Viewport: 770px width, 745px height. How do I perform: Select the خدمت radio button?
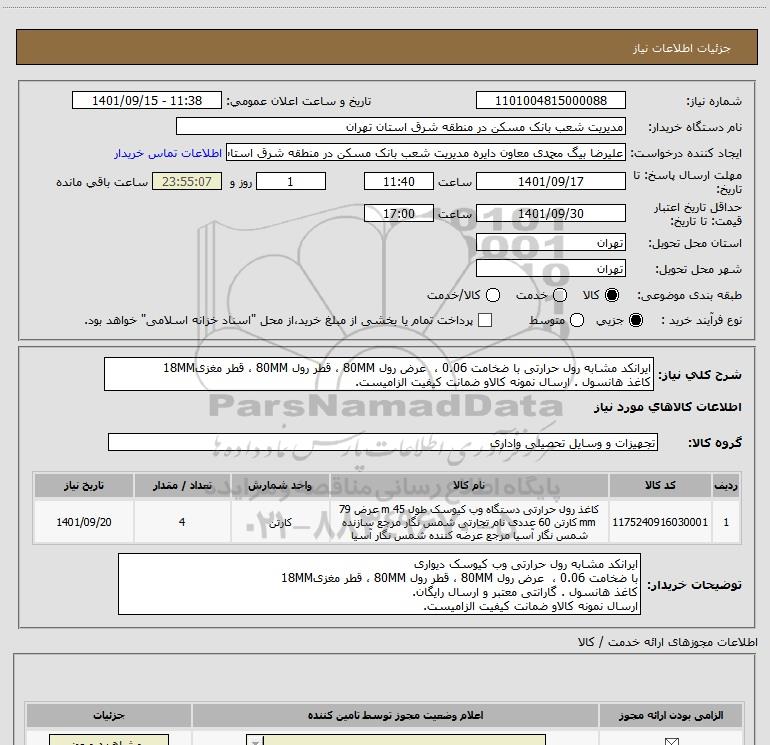click(560, 295)
